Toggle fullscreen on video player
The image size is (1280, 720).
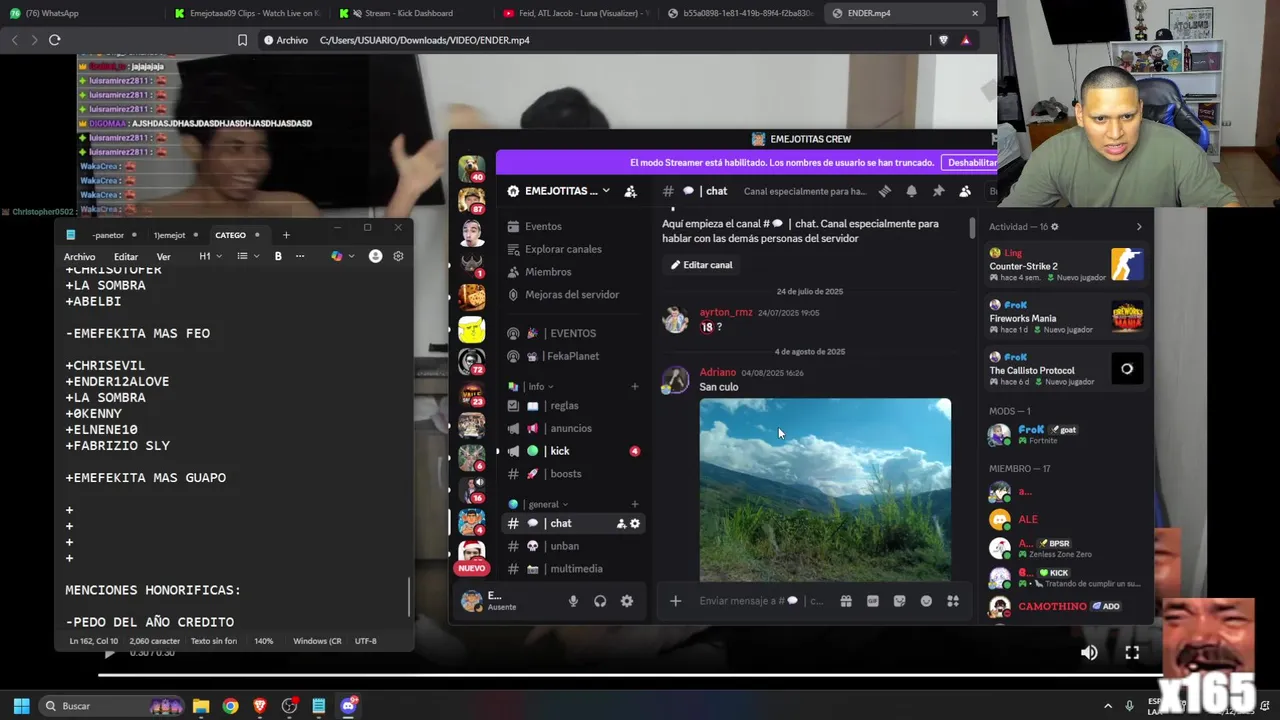1132,652
